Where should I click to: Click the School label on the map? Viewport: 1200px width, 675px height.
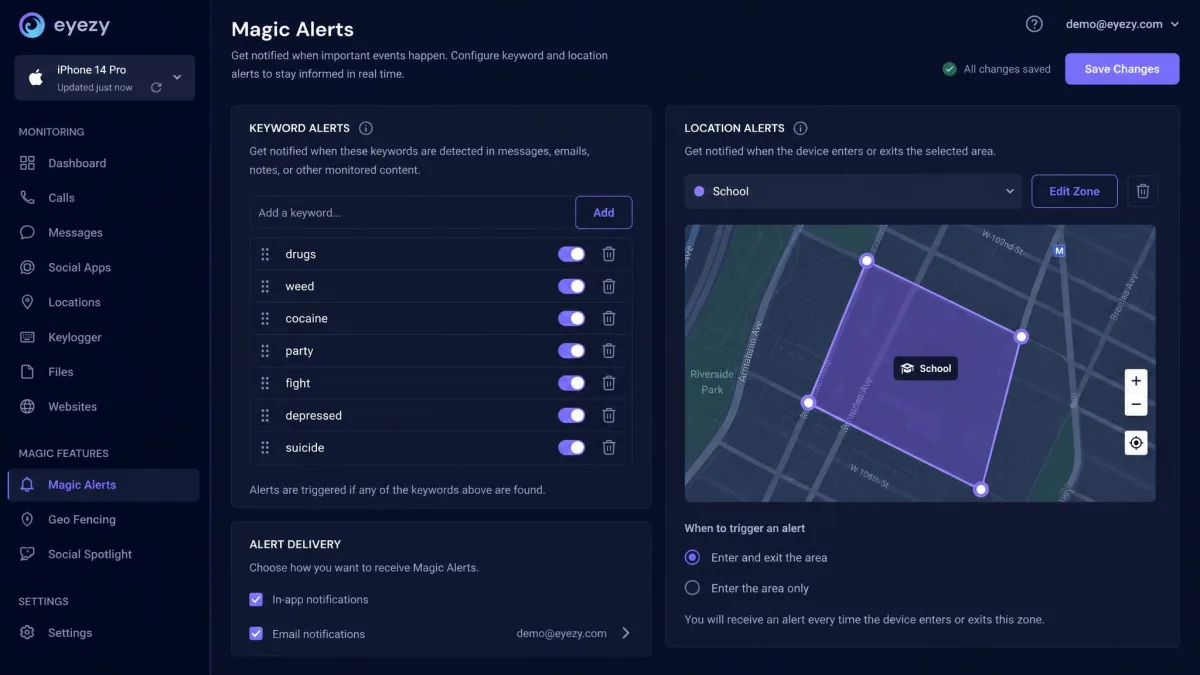coord(926,368)
